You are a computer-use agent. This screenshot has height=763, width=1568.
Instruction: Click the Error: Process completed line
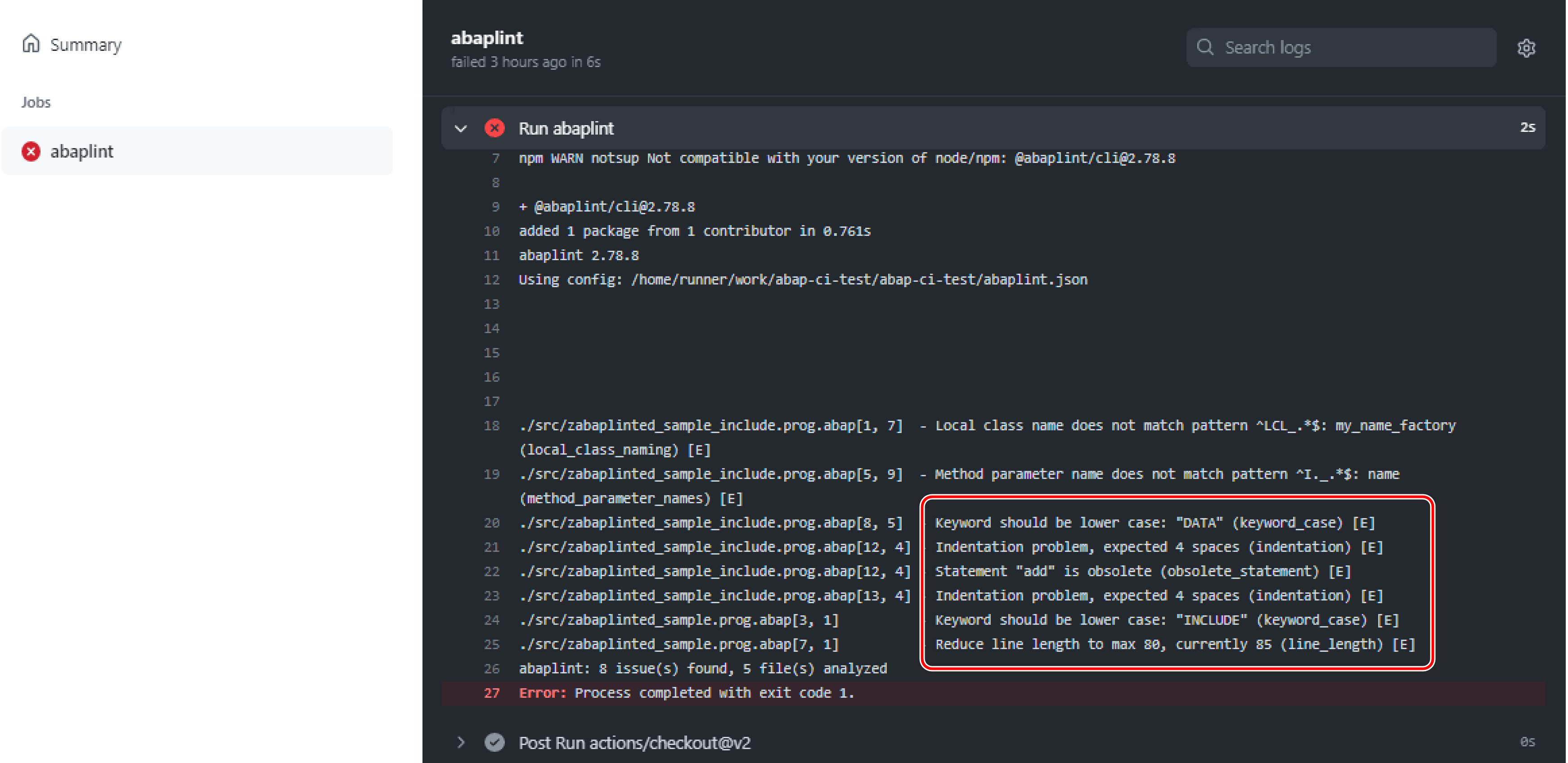(x=686, y=693)
